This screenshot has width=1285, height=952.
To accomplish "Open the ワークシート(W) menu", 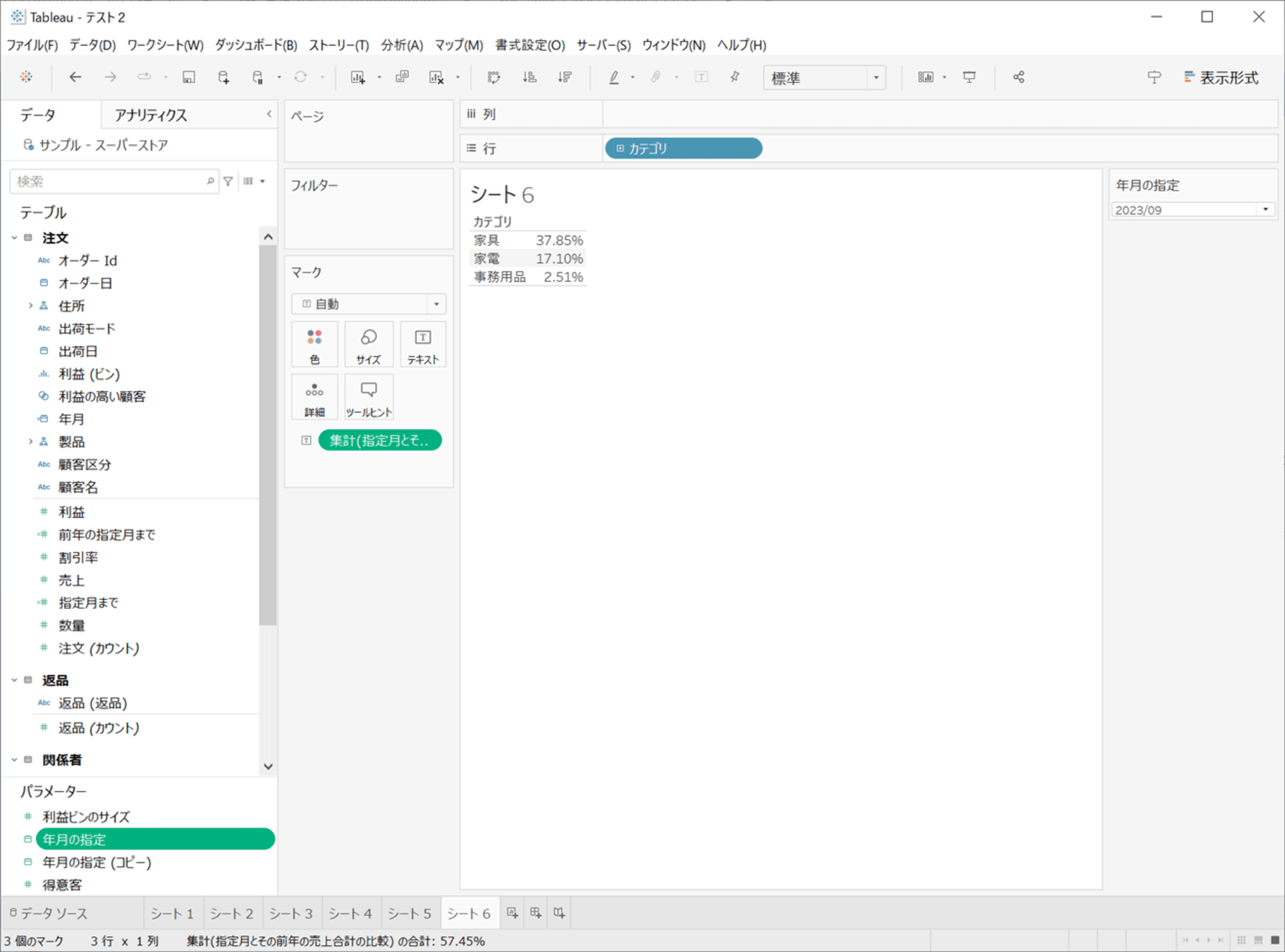I will point(165,45).
